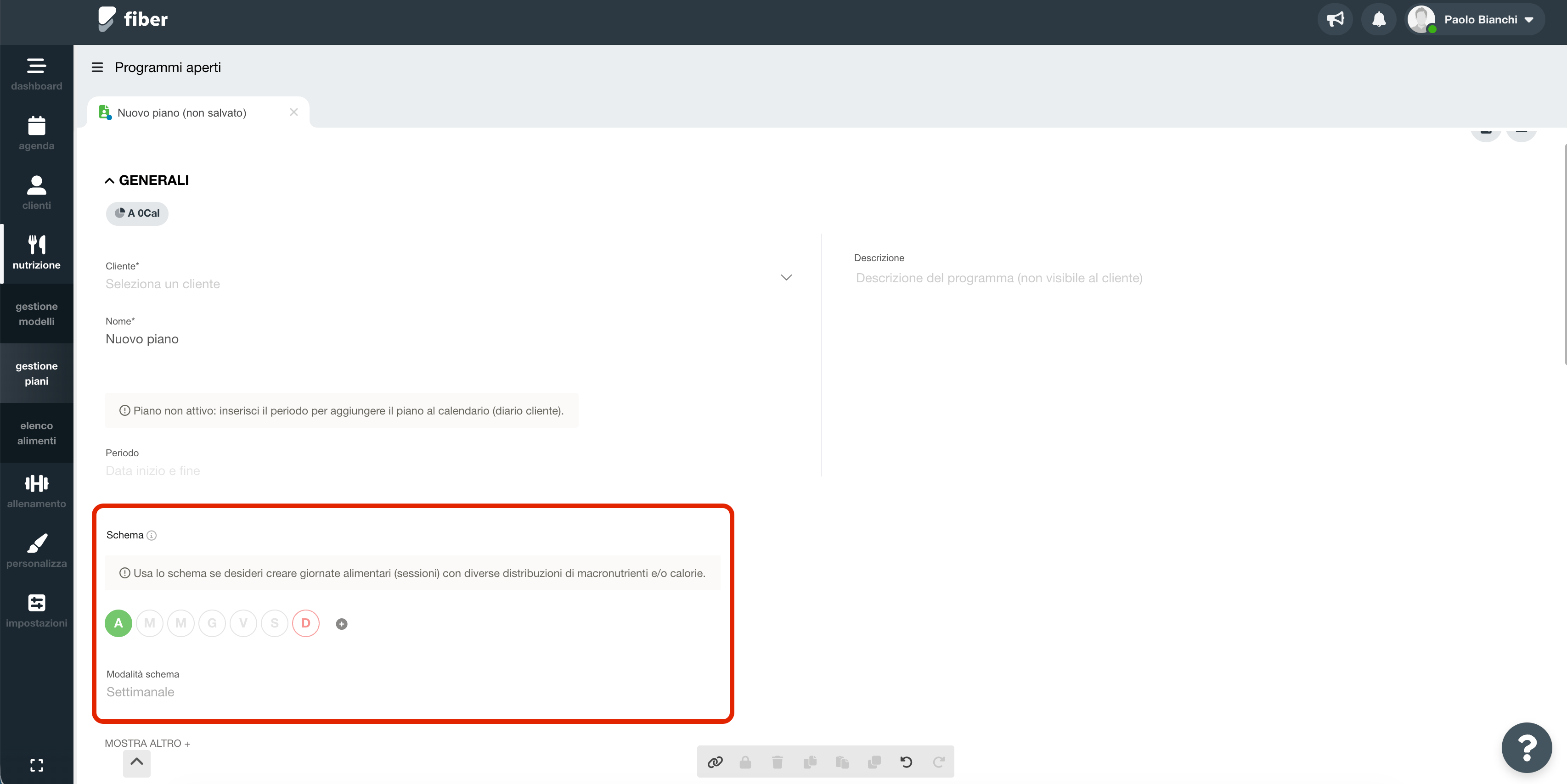The image size is (1567, 784).
Task: Toggle the D day circle
Action: [306, 623]
